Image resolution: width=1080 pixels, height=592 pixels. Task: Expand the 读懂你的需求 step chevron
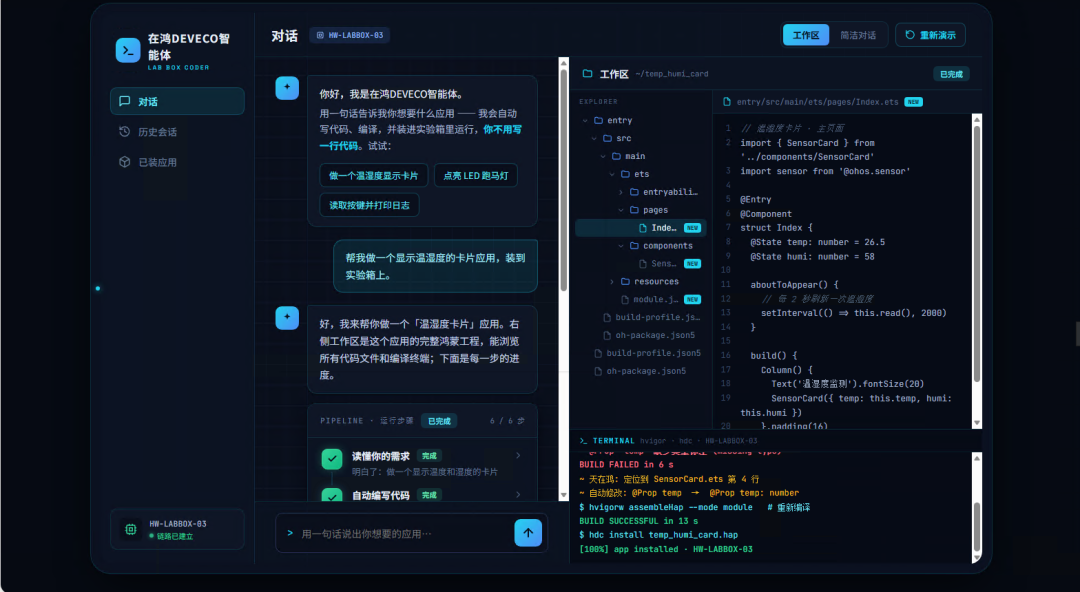pyautogui.click(x=518, y=456)
